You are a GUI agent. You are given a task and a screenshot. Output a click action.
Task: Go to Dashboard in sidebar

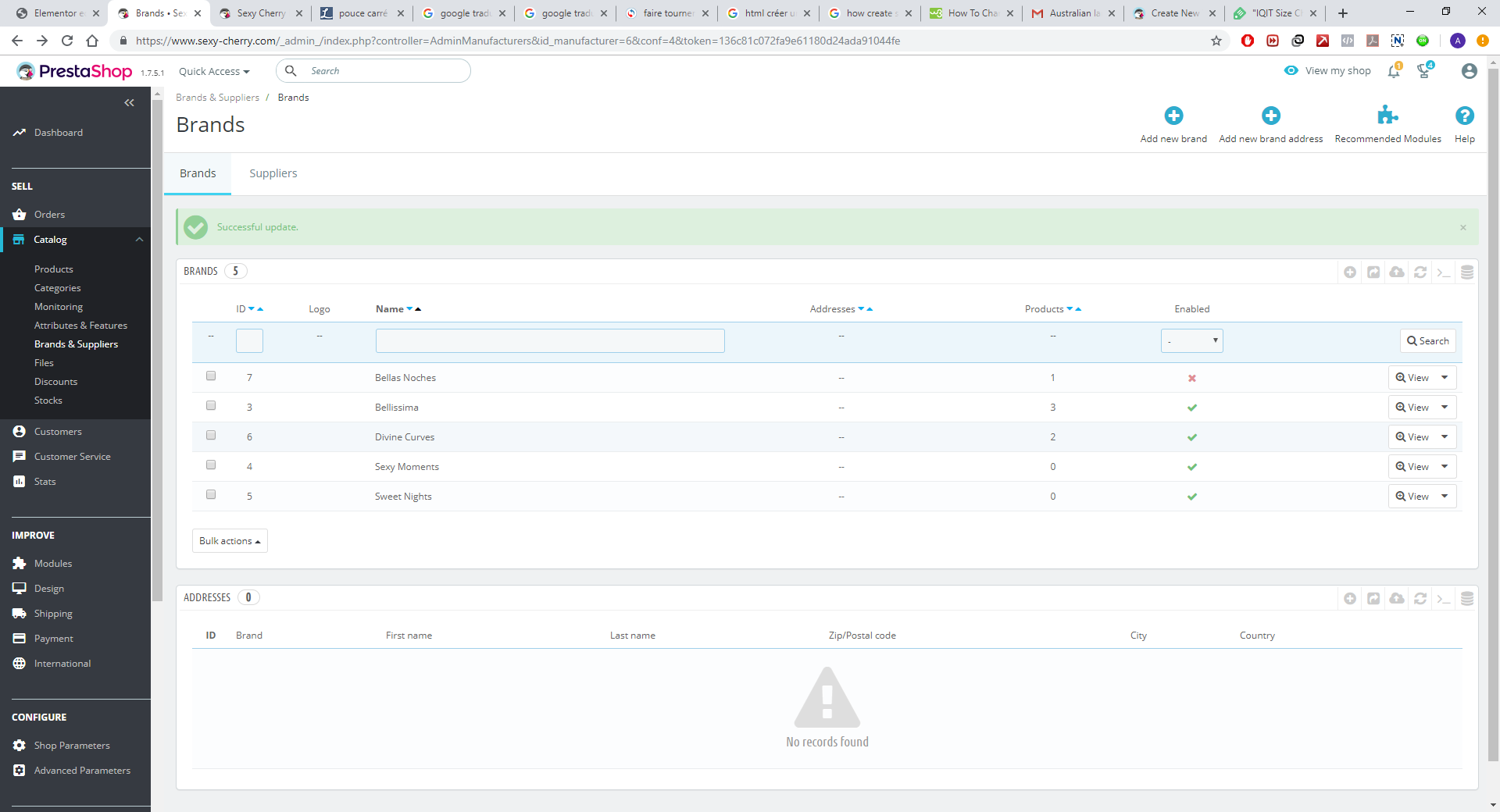59,133
